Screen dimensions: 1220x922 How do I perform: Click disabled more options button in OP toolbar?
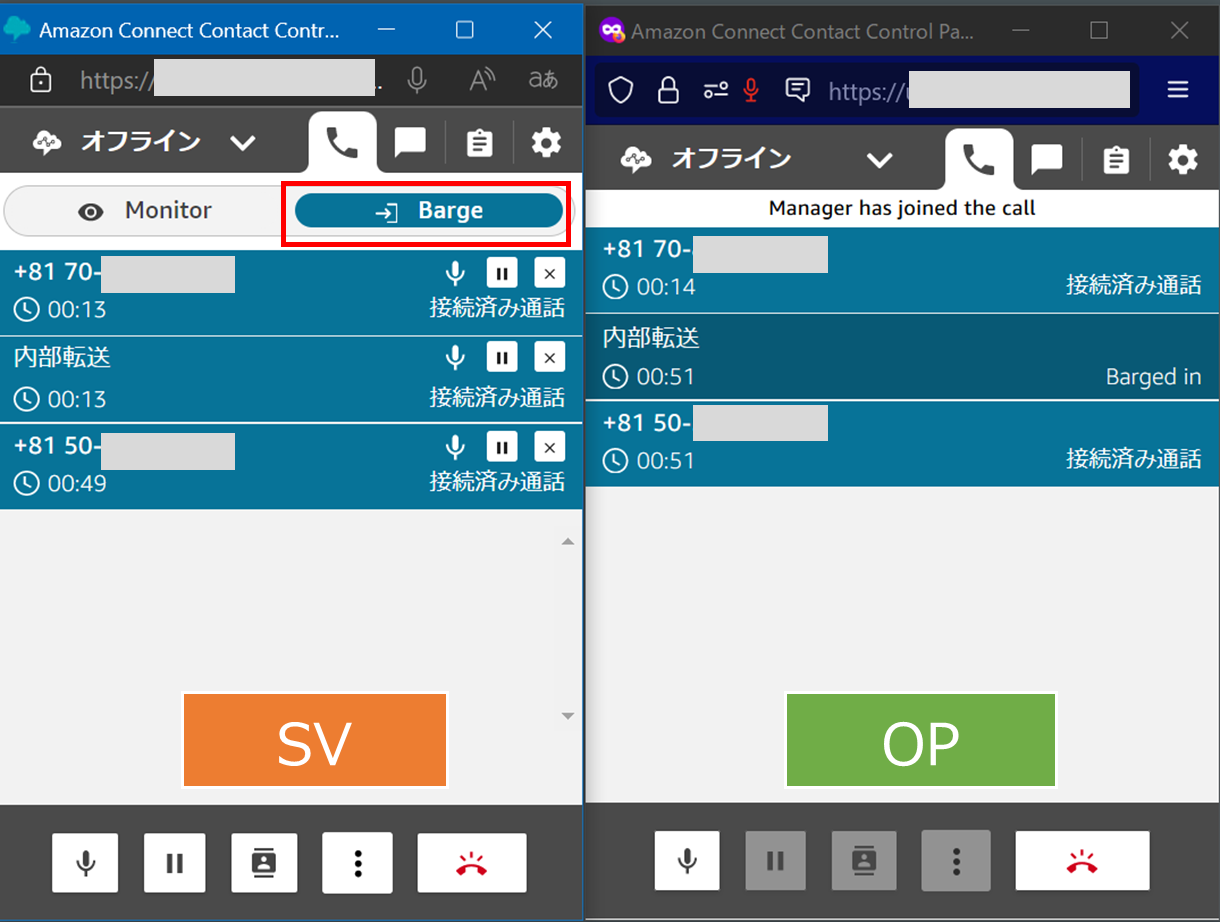pyautogui.click(x=956, y=860)
